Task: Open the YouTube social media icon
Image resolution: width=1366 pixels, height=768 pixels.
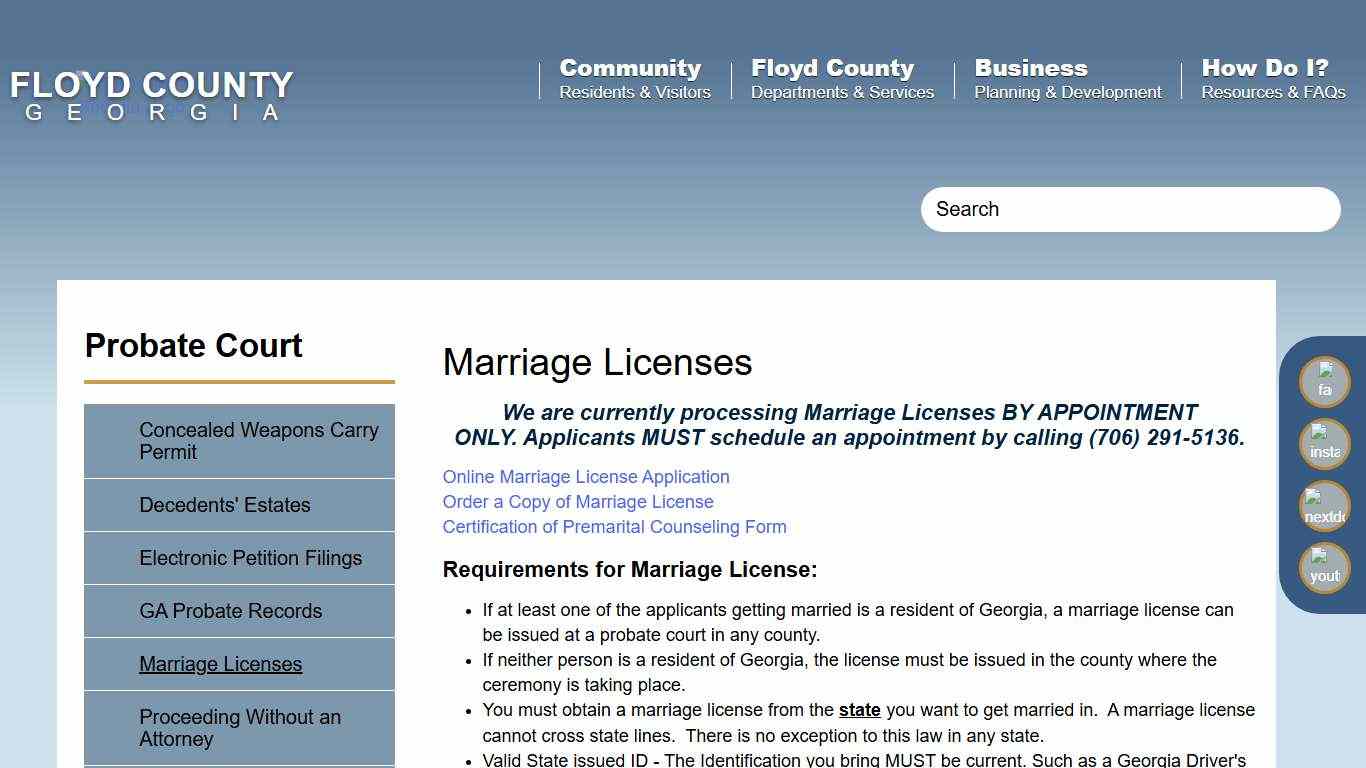Action: [x=1324, y=567]
